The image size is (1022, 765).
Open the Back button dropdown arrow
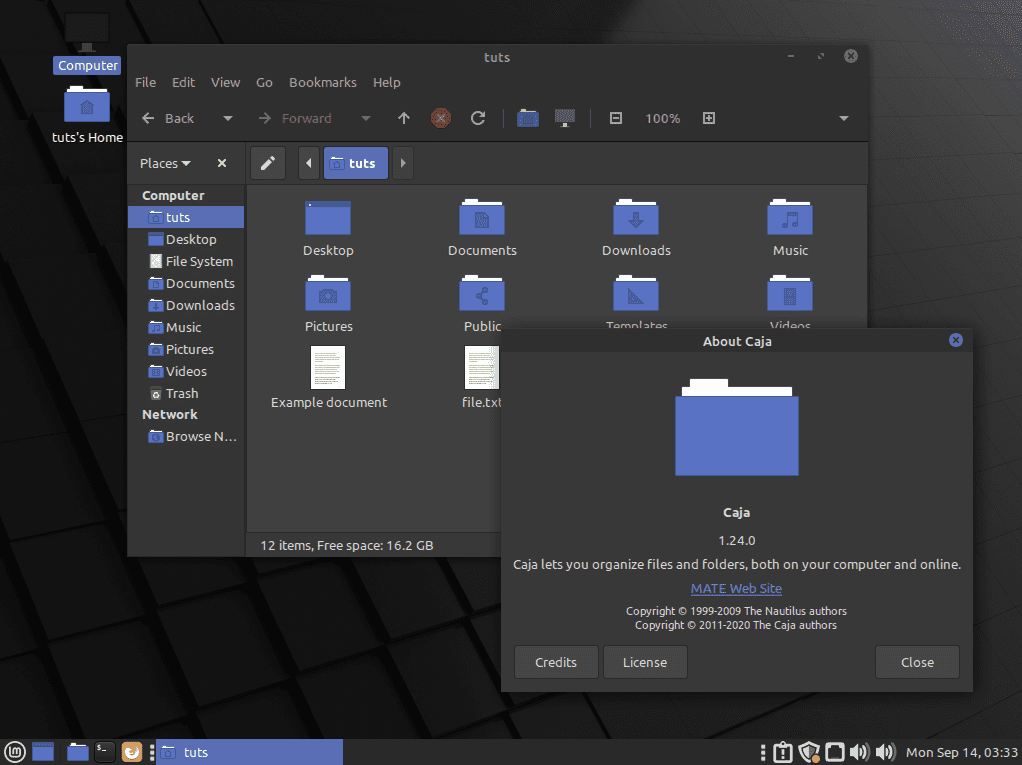(227, 118)
